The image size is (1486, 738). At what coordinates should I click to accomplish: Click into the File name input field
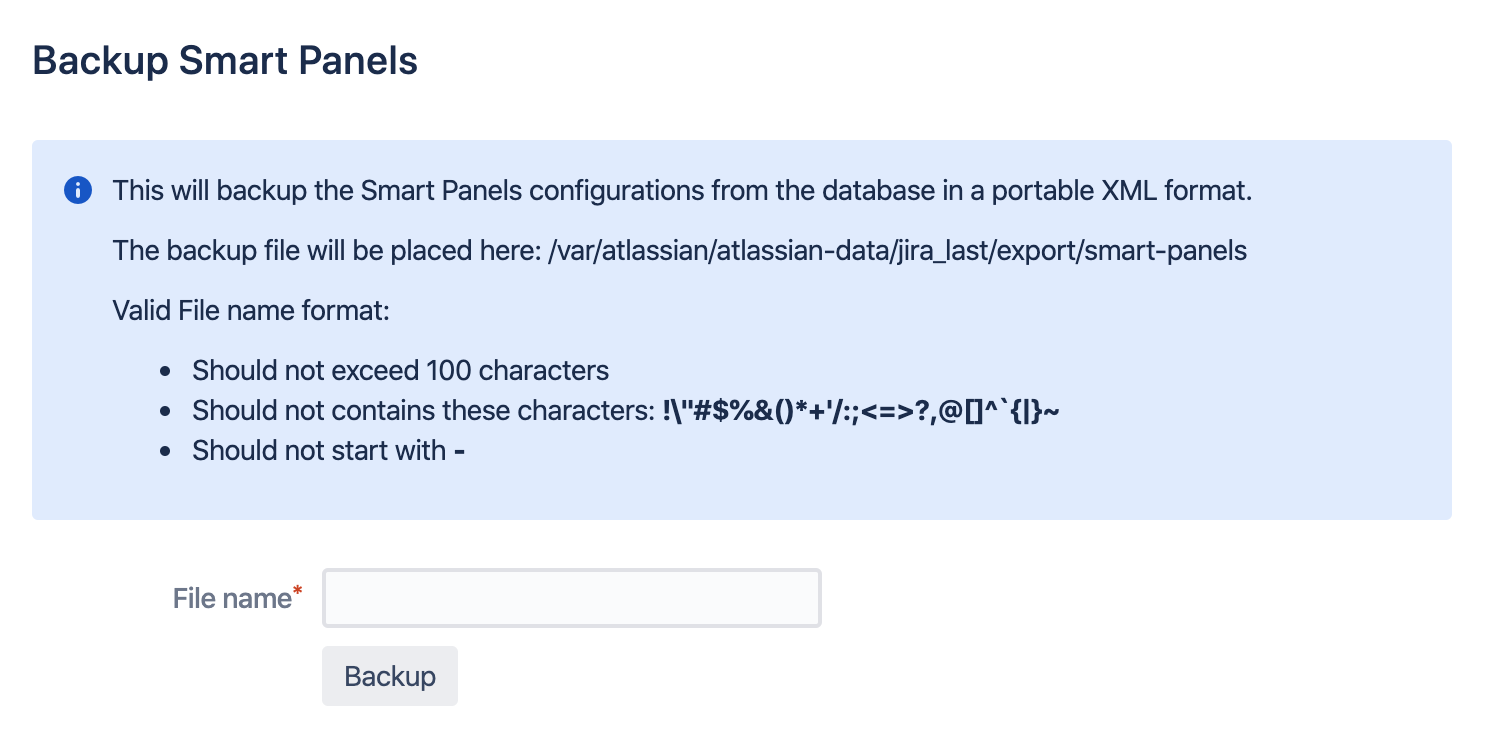[x=571, y=598]
